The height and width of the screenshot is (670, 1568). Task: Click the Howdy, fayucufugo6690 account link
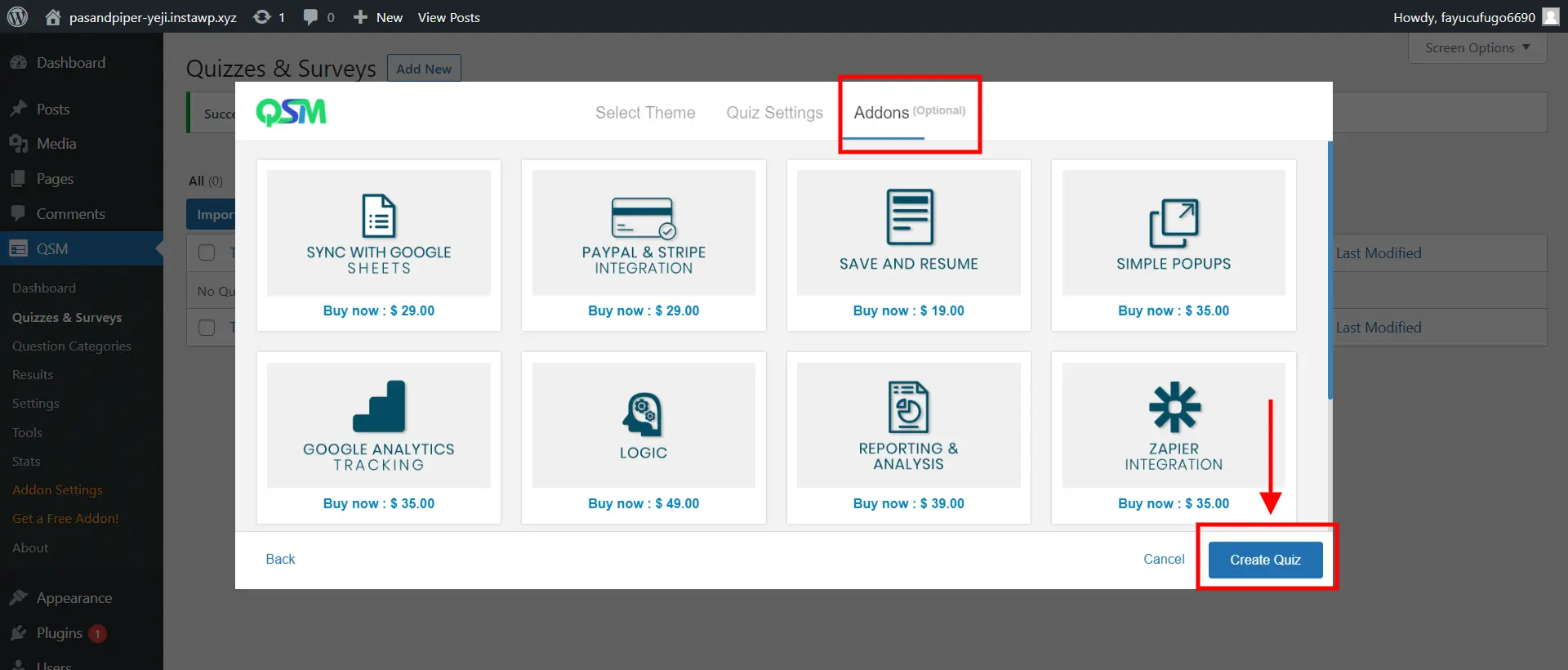tap(1464, 17)
